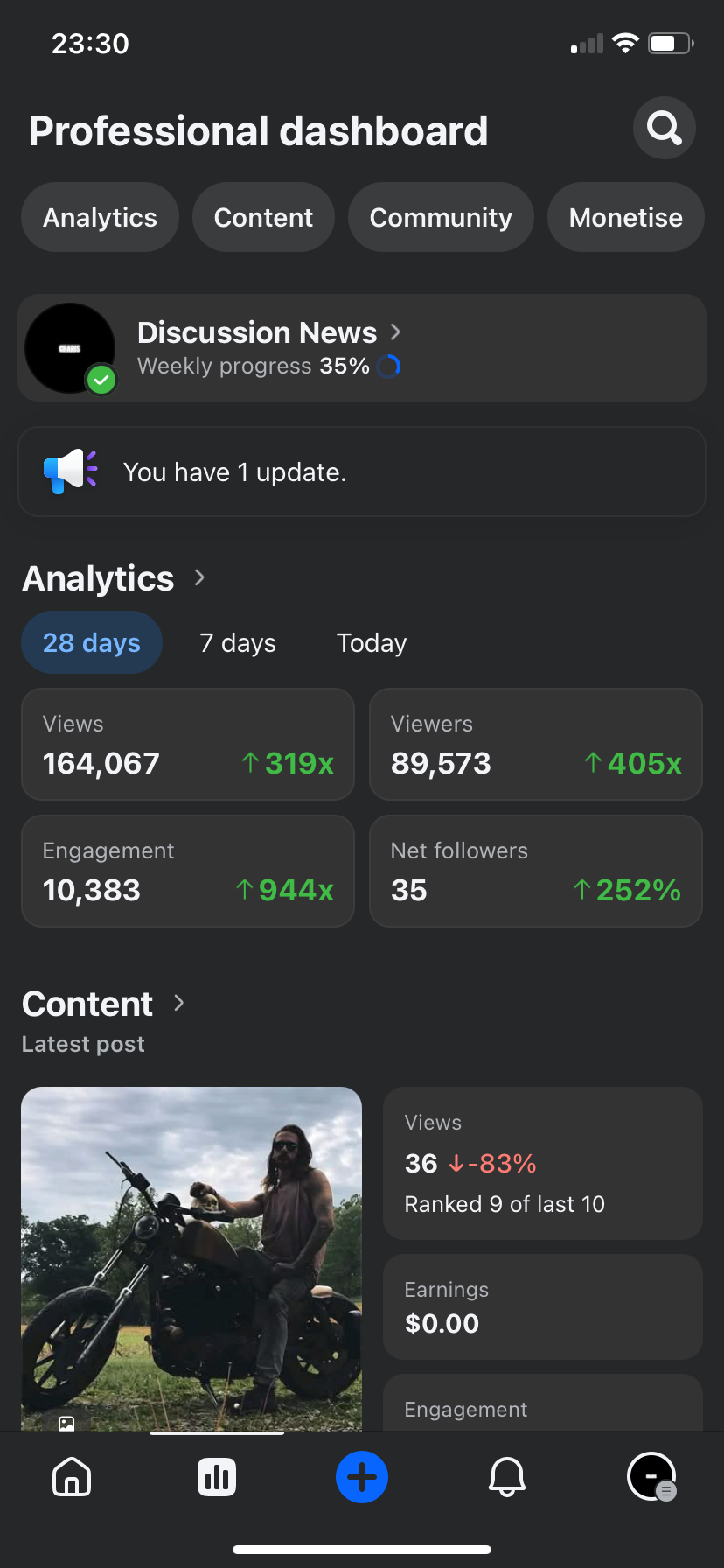
Task: Open the Community tab pill
Action: 441,217
